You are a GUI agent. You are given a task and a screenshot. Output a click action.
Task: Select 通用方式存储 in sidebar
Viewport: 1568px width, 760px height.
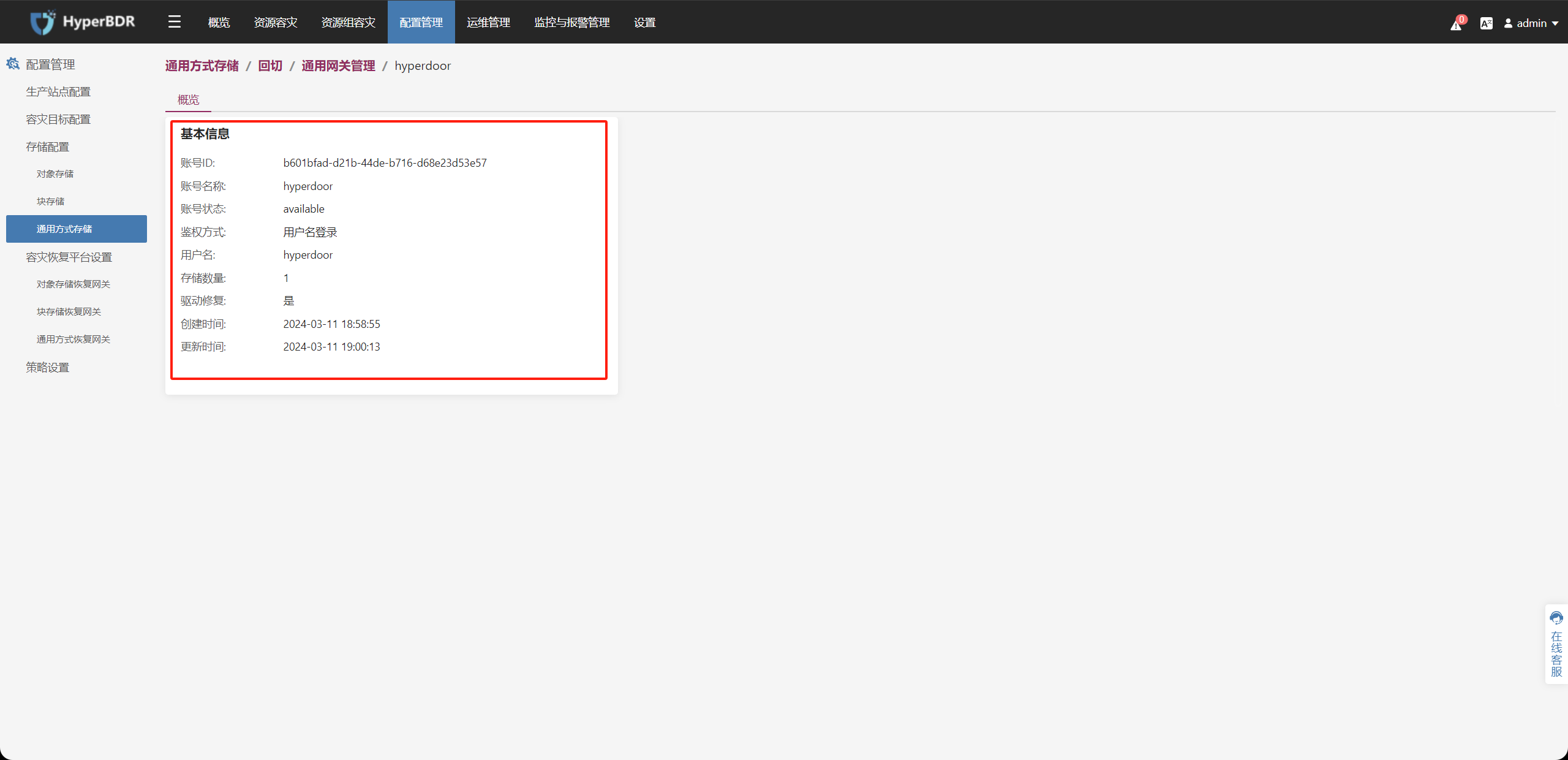click(x=77, y=229)
